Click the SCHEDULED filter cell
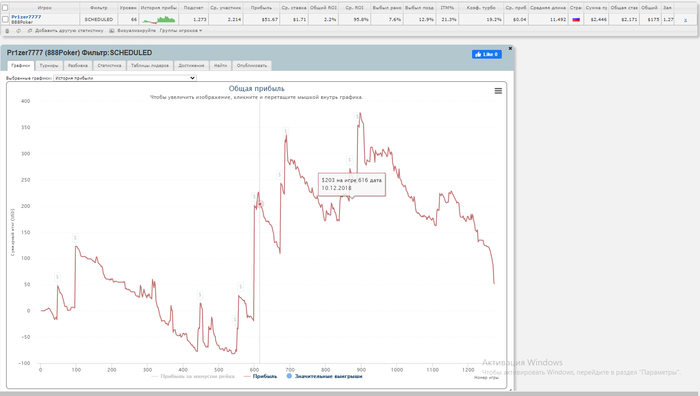The width and height of the screenshot is (700, 396). point(99,20)
